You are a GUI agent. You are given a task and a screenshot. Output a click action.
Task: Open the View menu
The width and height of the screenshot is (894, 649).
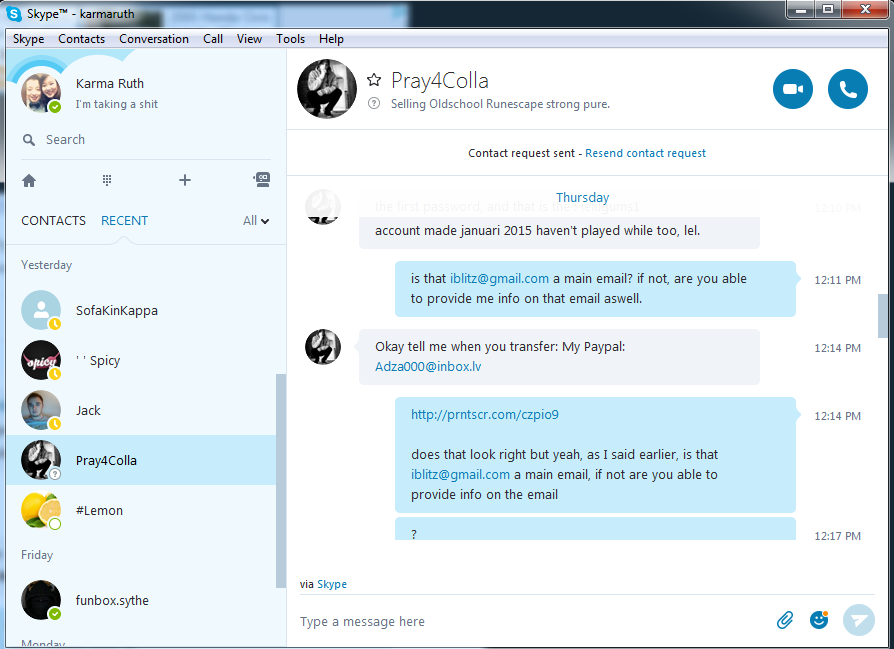(x=249, y=39)
